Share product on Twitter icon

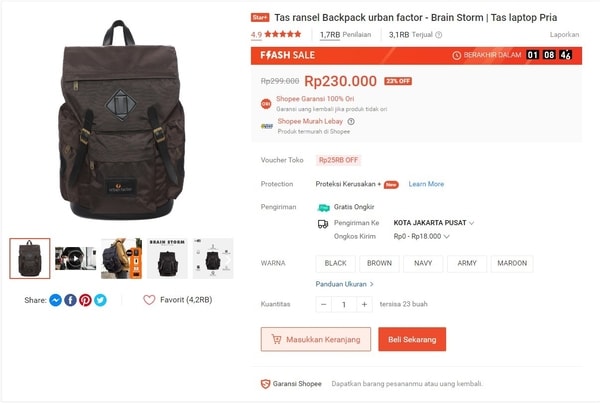click(100, 300)
